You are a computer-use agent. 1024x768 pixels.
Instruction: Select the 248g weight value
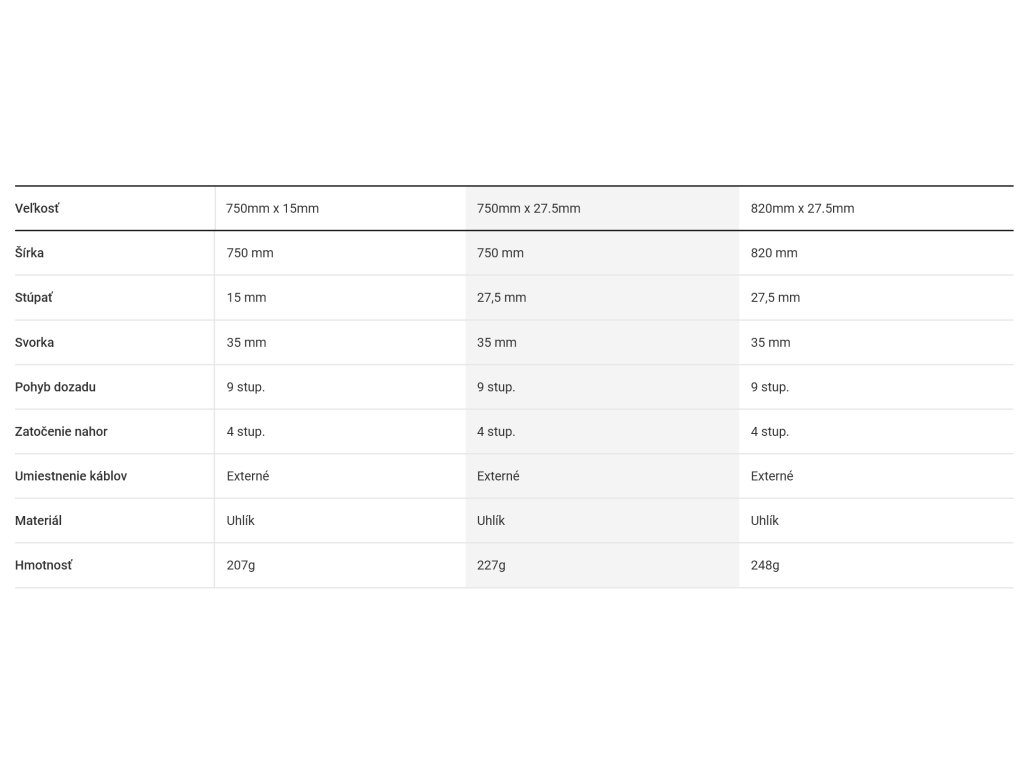pos(765,565)
